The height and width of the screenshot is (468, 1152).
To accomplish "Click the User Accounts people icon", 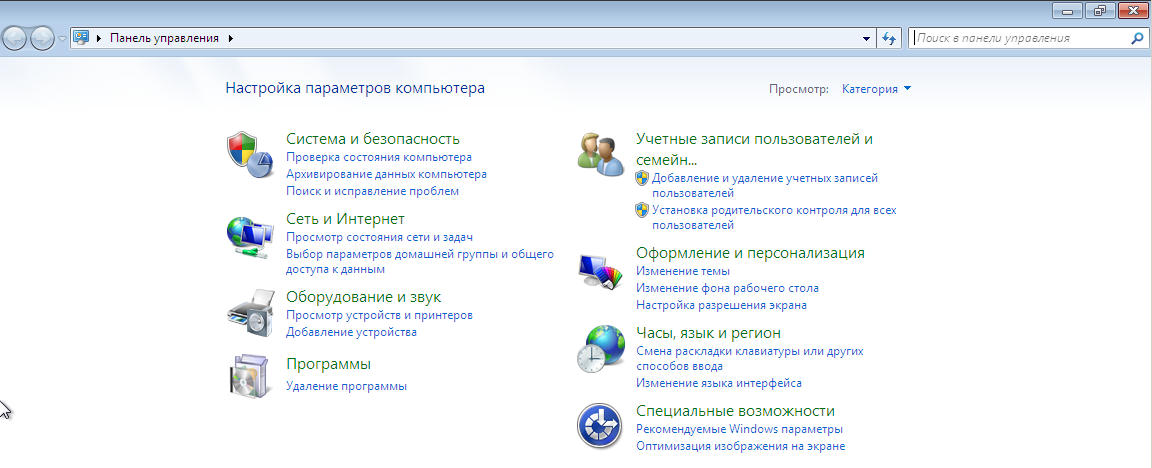I will pos(601,154).
